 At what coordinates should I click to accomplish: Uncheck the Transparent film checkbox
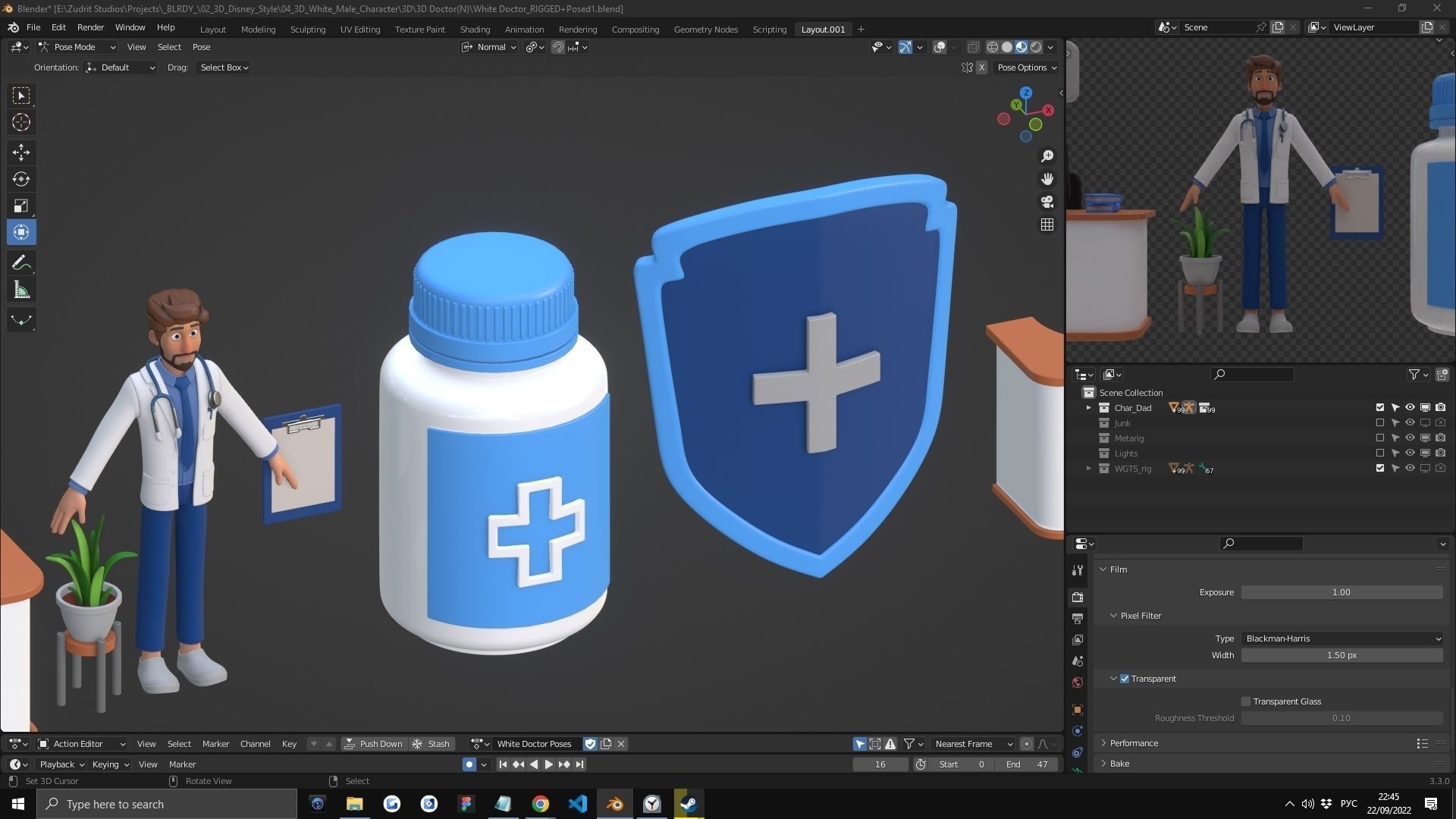pos(1125,679)
